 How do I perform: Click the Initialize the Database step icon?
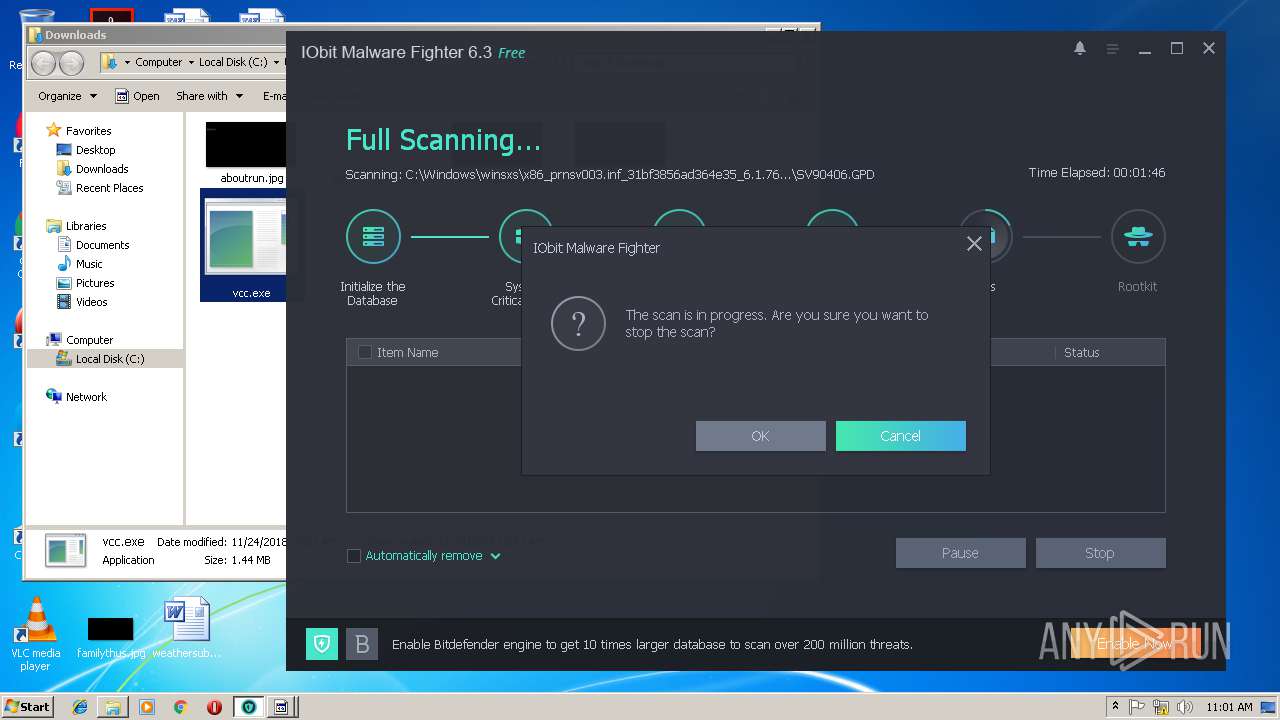(x=373, y=237)
